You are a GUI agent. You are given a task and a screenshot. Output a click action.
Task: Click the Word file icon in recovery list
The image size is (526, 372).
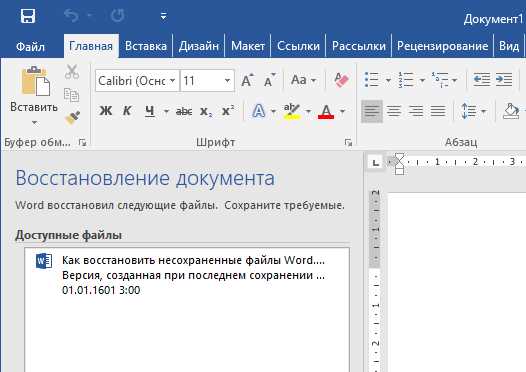point(44,261)
